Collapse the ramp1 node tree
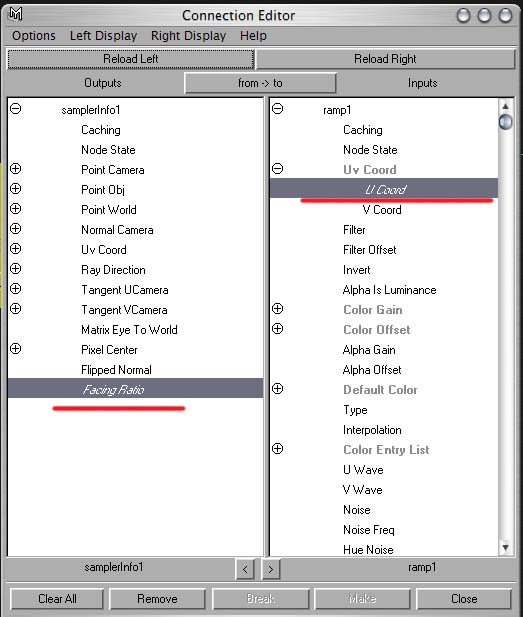Image resolution: width=523 pixels, height=617 pixels. 277,109
